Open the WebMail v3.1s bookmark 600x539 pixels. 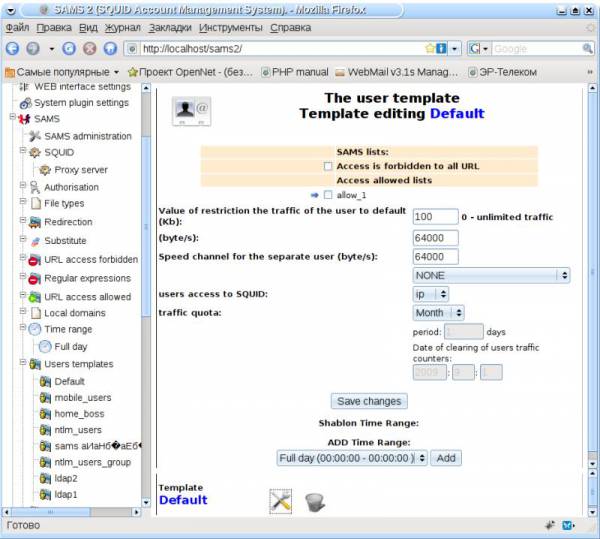tap(396, 72)
